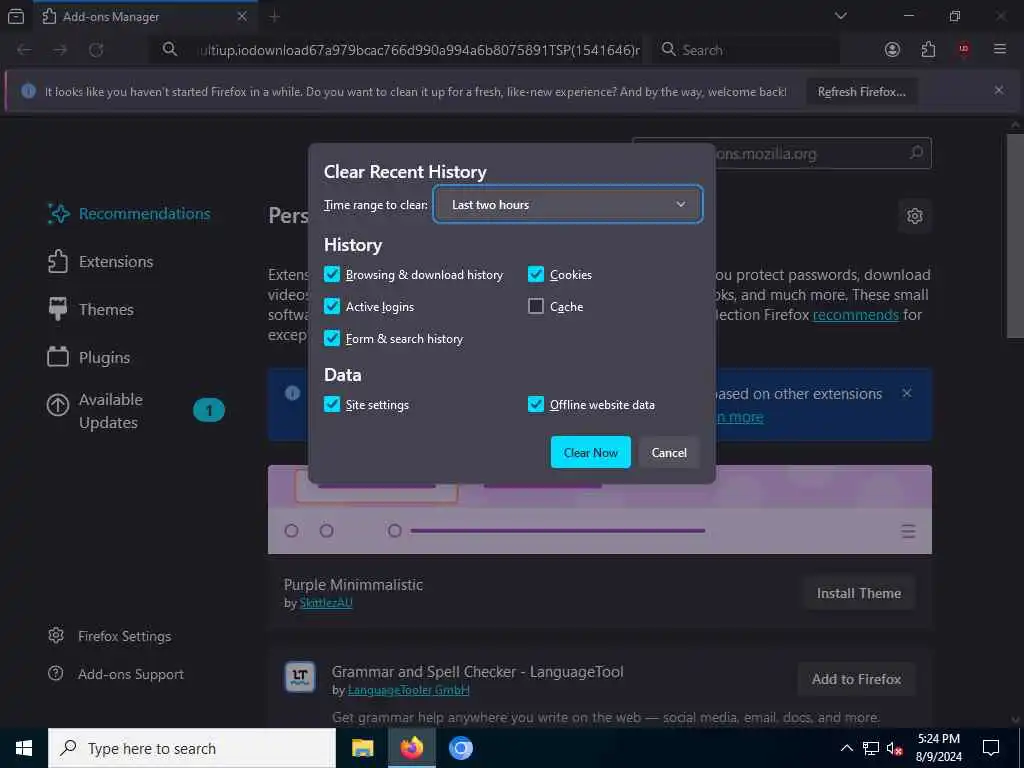This screenshot has height=768, width=1024.
Task: Click the Clear Now button
Action: 590,453
